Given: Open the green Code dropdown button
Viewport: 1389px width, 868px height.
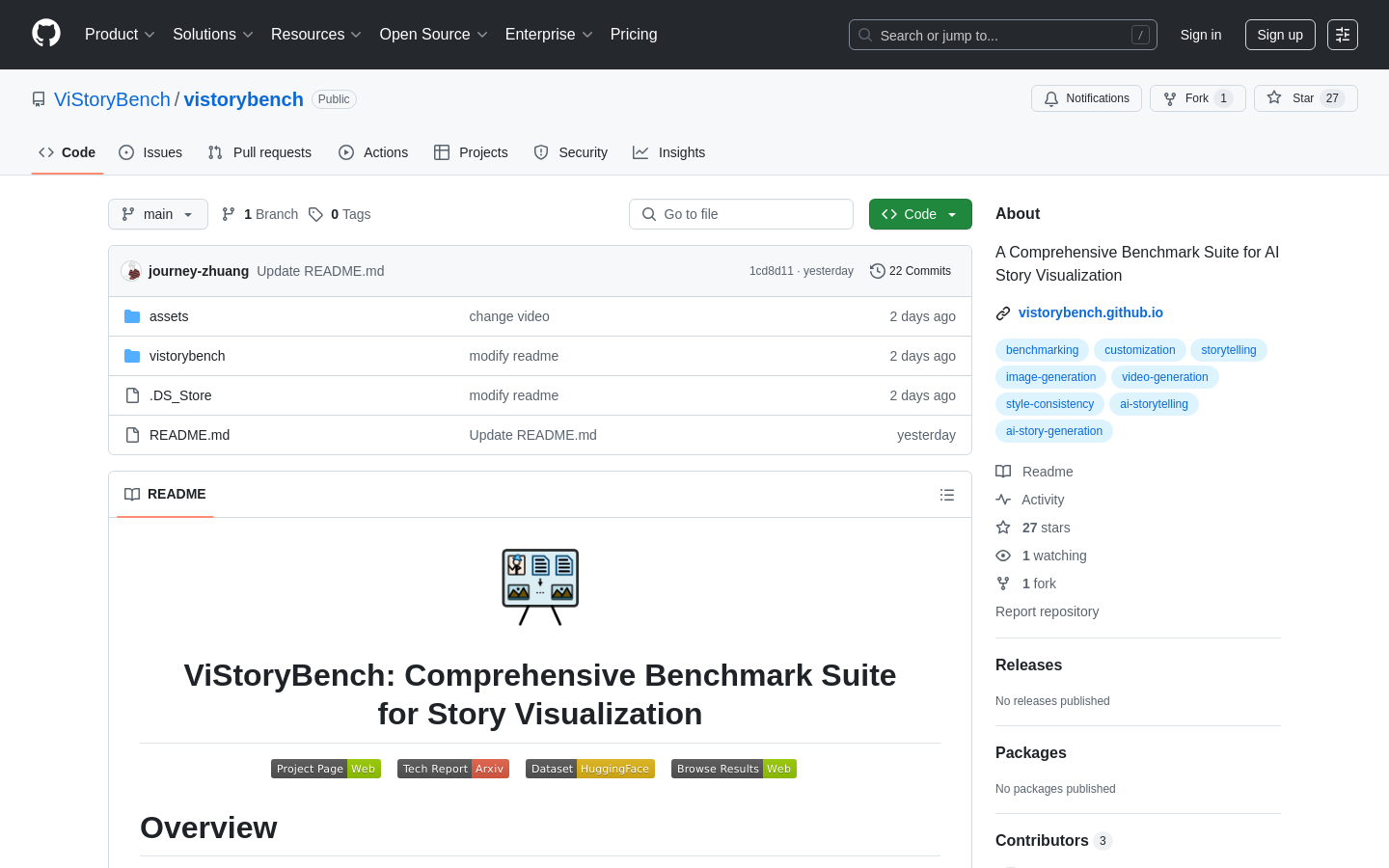Looking at the screenshot, I should [x=920, y=214].
